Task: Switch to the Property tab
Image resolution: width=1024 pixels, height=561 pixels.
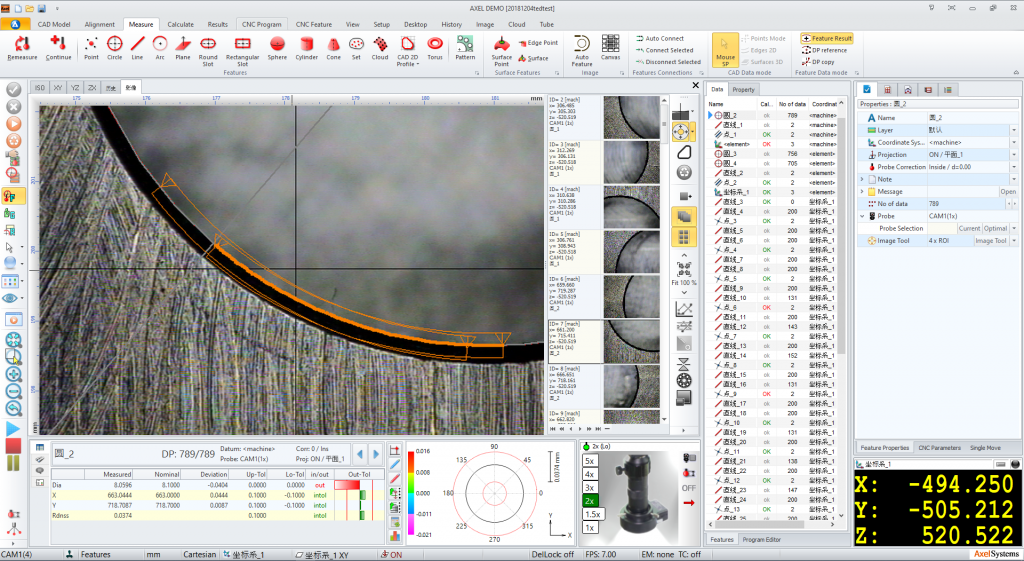Action: click(x=743, y=89)
